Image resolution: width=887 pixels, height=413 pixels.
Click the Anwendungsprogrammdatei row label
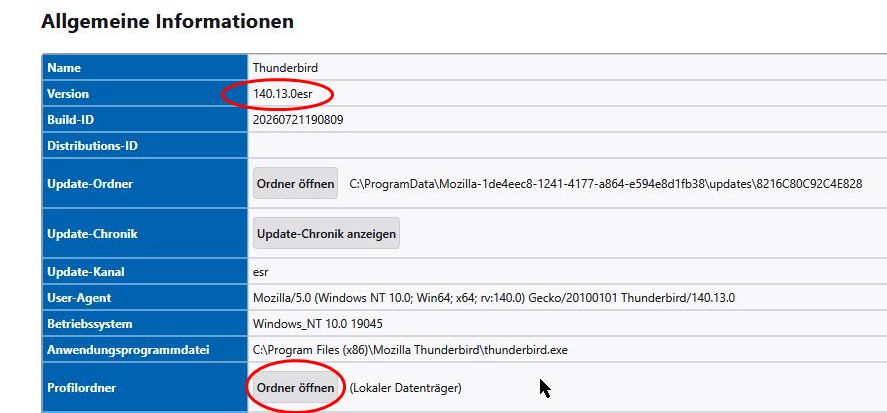(128, 350)
